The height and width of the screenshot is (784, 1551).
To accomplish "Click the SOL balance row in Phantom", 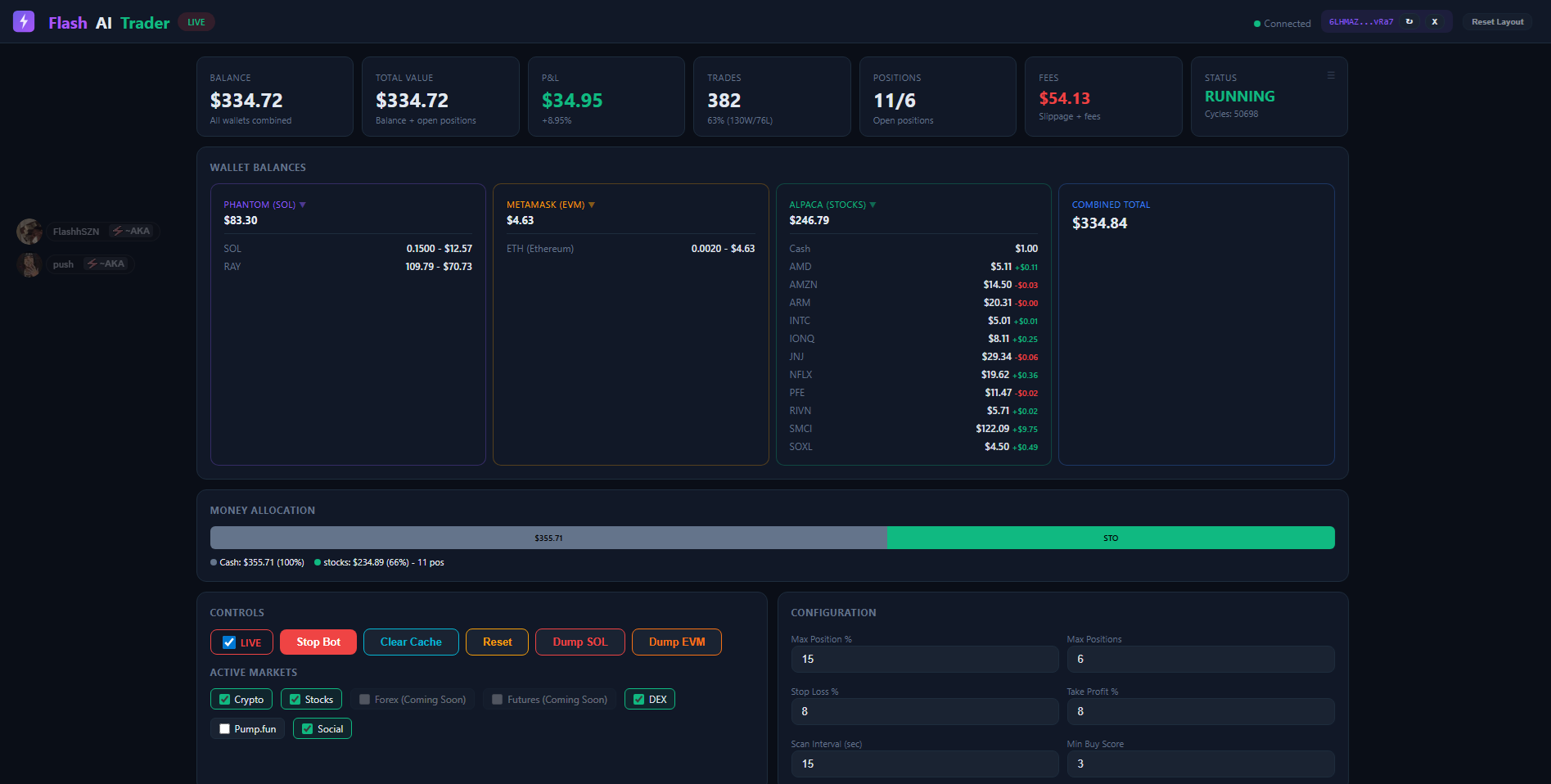I will coord(348,249).
